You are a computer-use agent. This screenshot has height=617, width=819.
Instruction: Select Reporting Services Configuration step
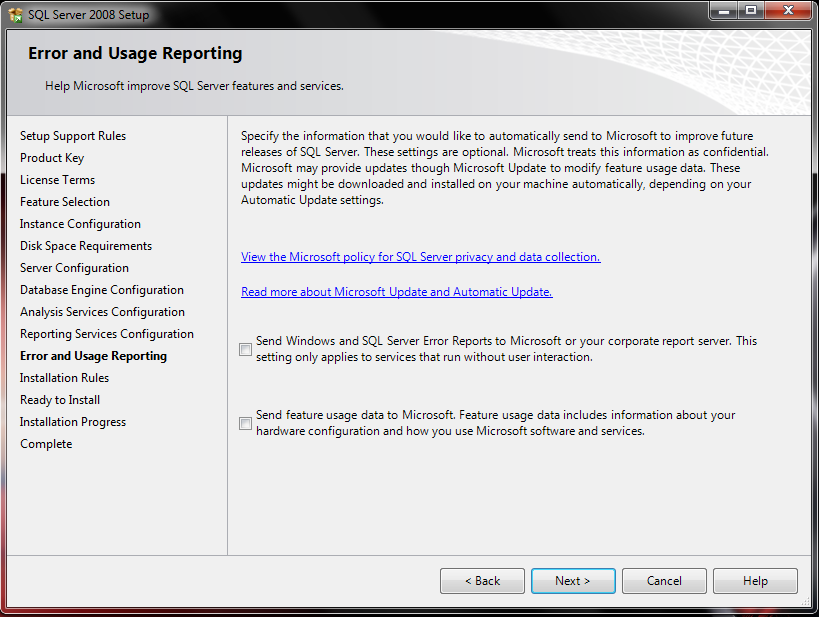coord(107,333)
